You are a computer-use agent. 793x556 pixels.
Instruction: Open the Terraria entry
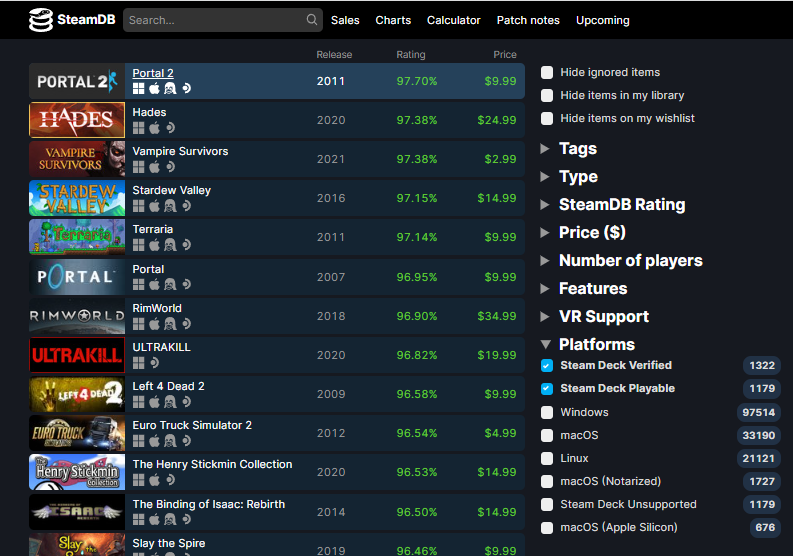tap(153, 229)
